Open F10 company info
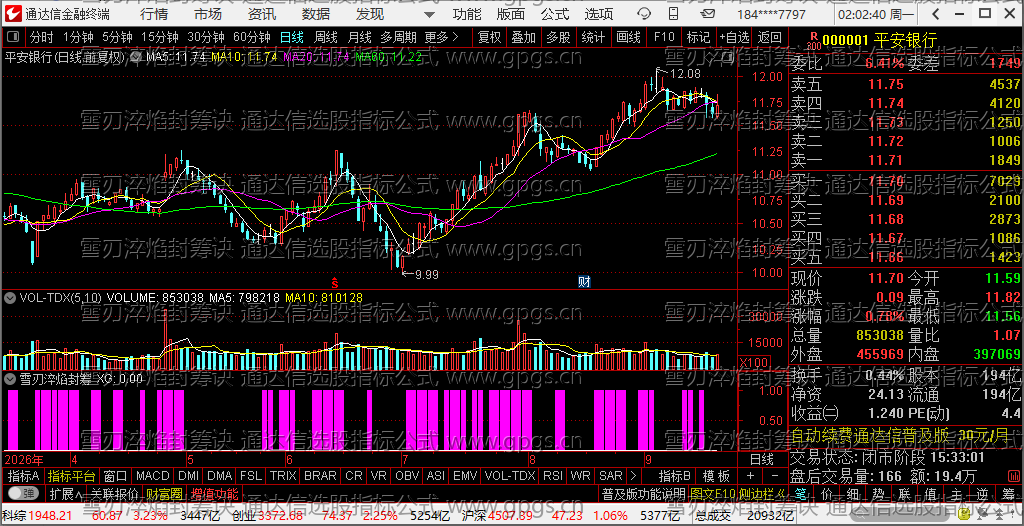 click(x=664, y=37)
